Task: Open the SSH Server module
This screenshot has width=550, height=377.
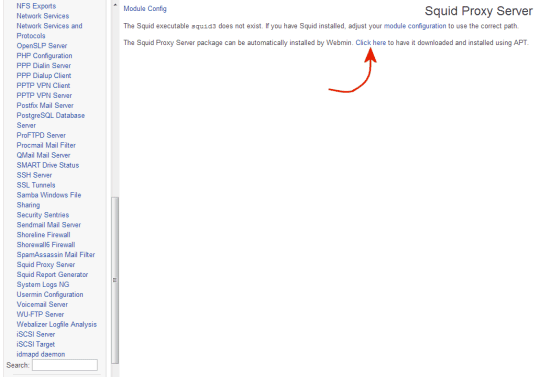Action: pyautogui.click(x=34, y=175)
